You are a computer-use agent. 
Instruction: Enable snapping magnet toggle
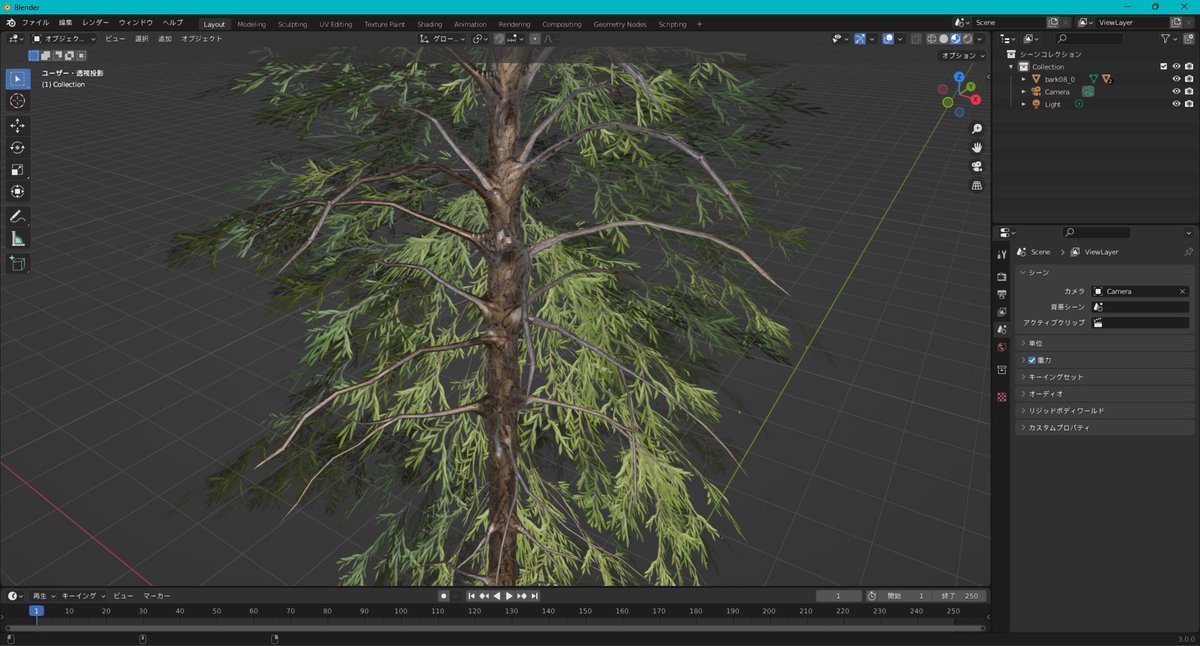pos(500,39)
